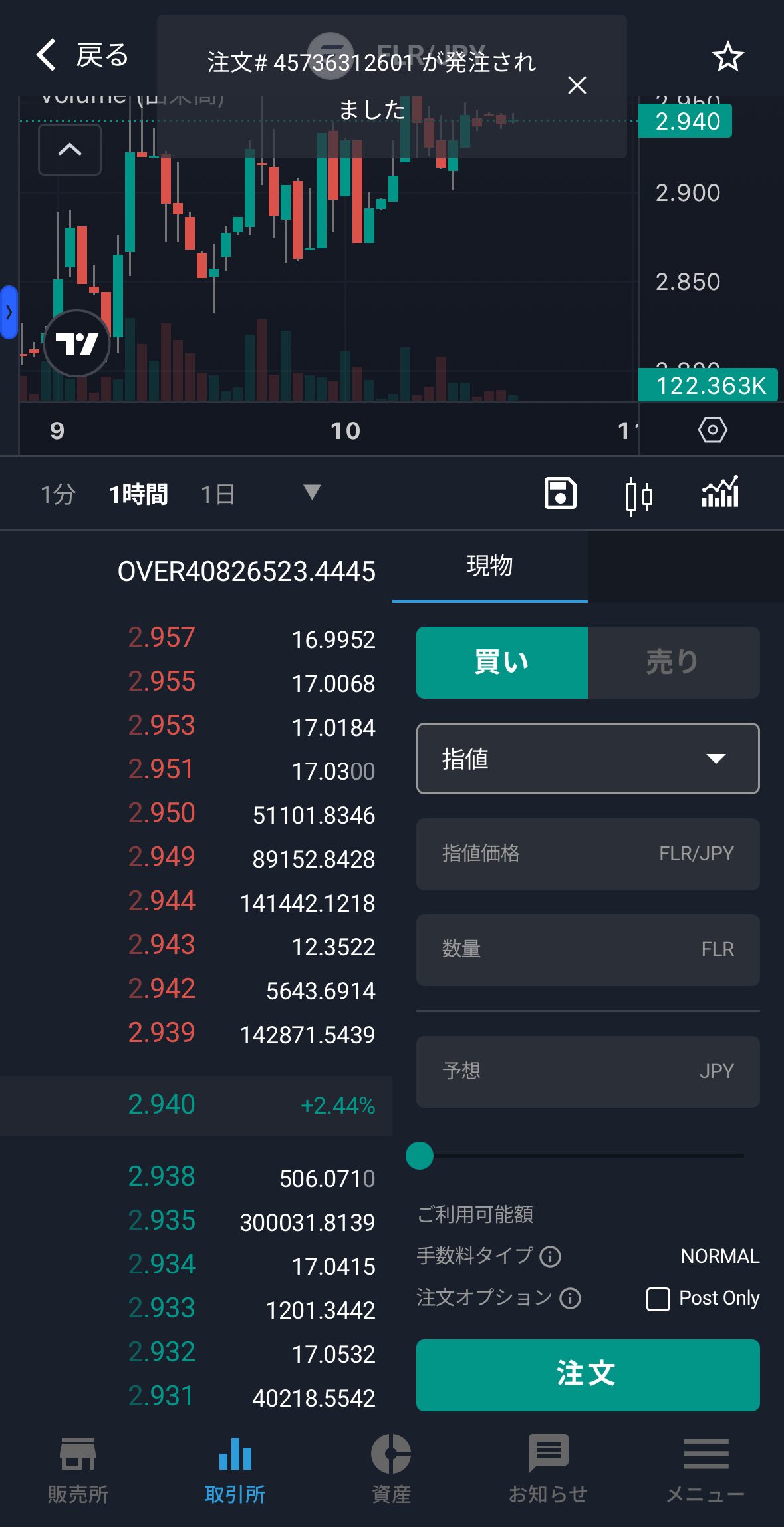Open the 取引所 bottom tab

pos(235,1470)
